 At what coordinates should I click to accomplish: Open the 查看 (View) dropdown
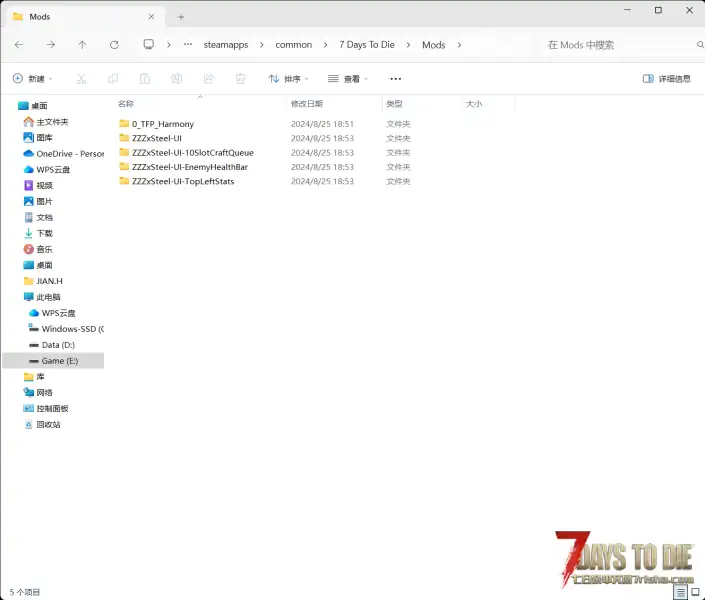coord(348,79)
